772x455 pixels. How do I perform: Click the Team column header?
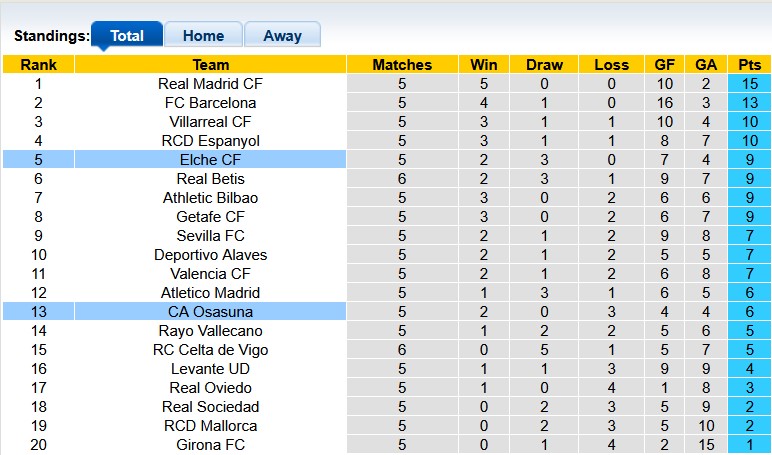(x=210, y=65)
